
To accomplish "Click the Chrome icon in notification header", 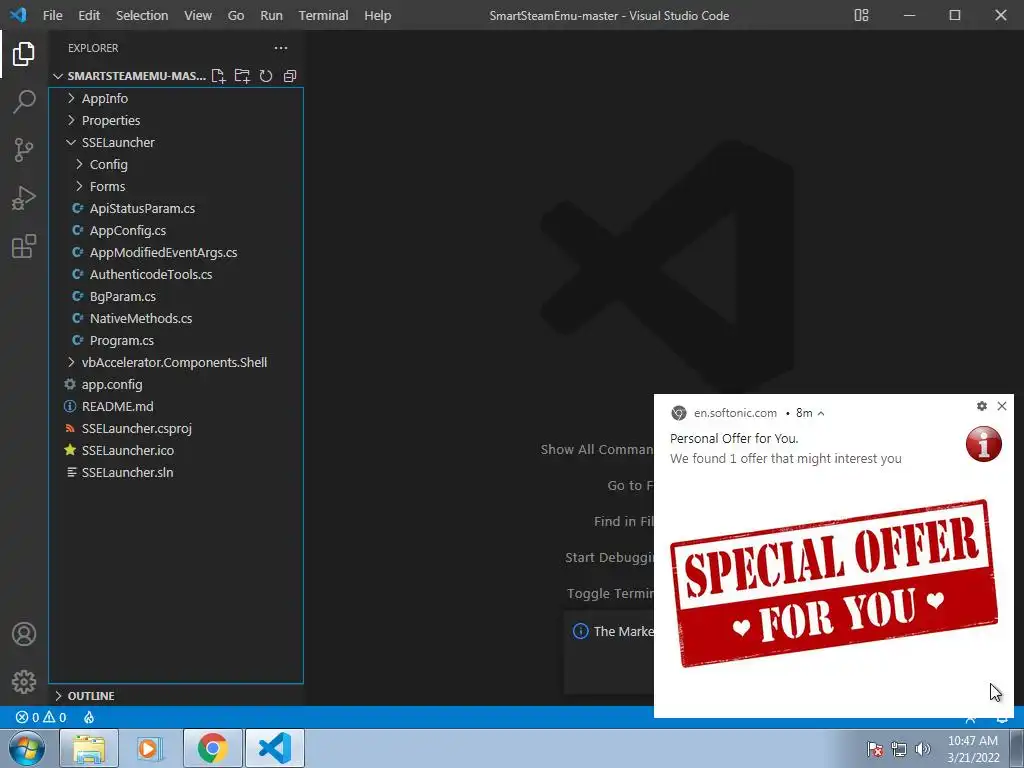I will click(x=679, y=413).
